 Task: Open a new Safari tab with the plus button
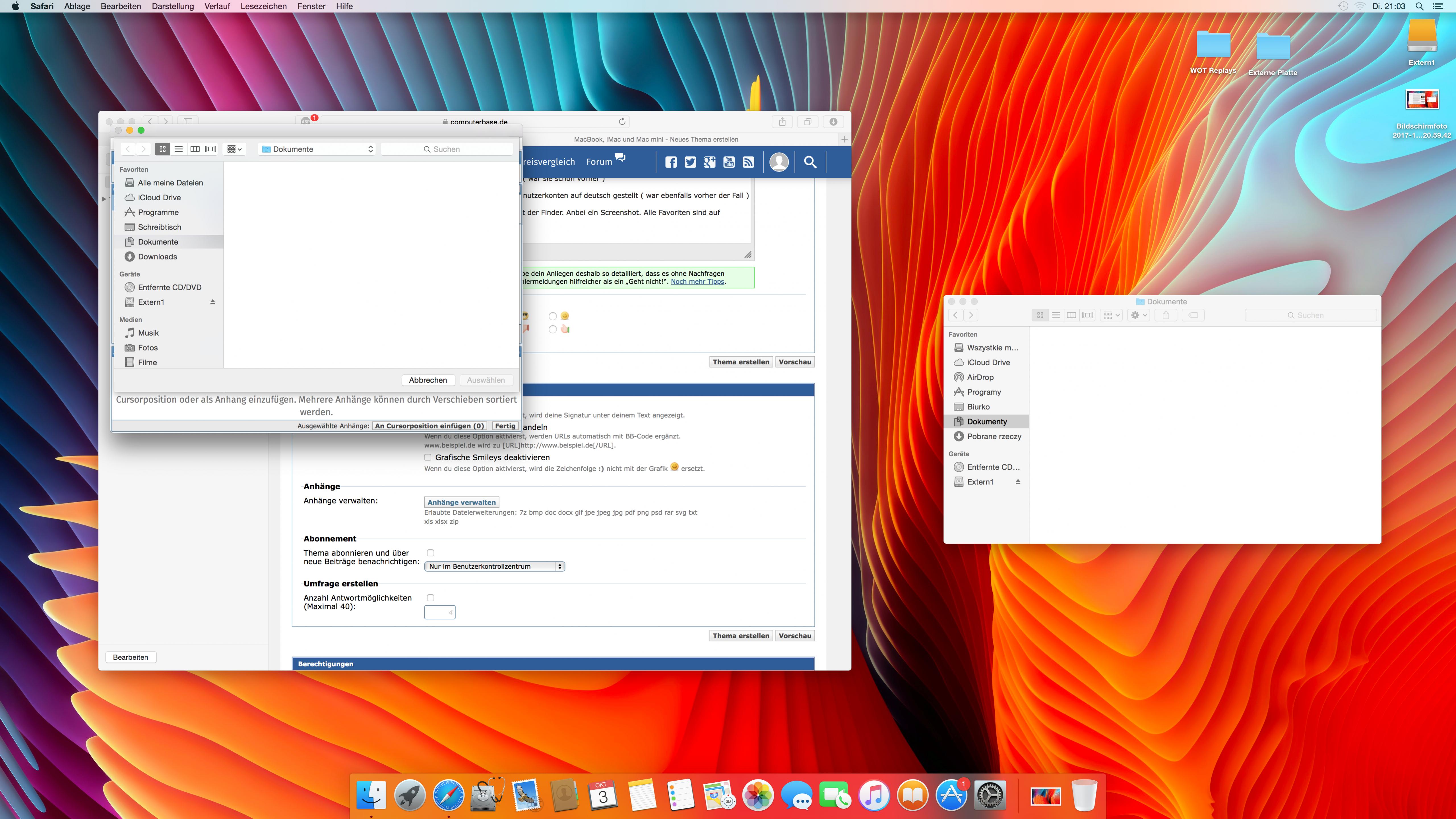[x=844, y=140]
